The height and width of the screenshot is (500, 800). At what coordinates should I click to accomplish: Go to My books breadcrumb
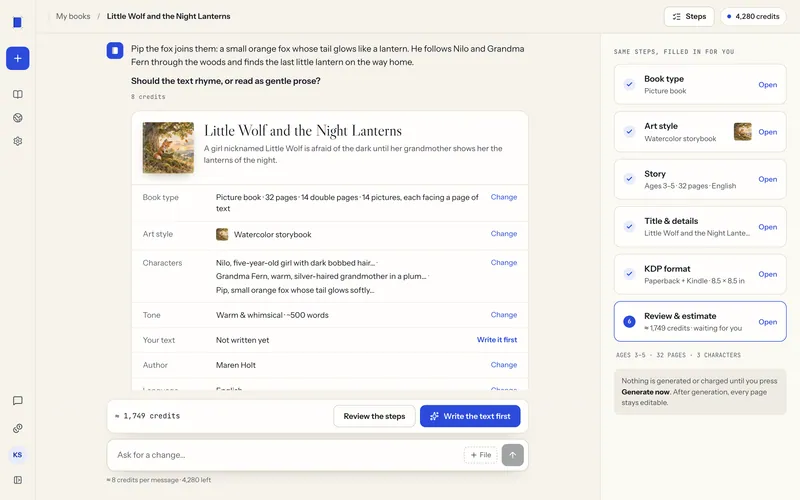(x=73, y=16)
